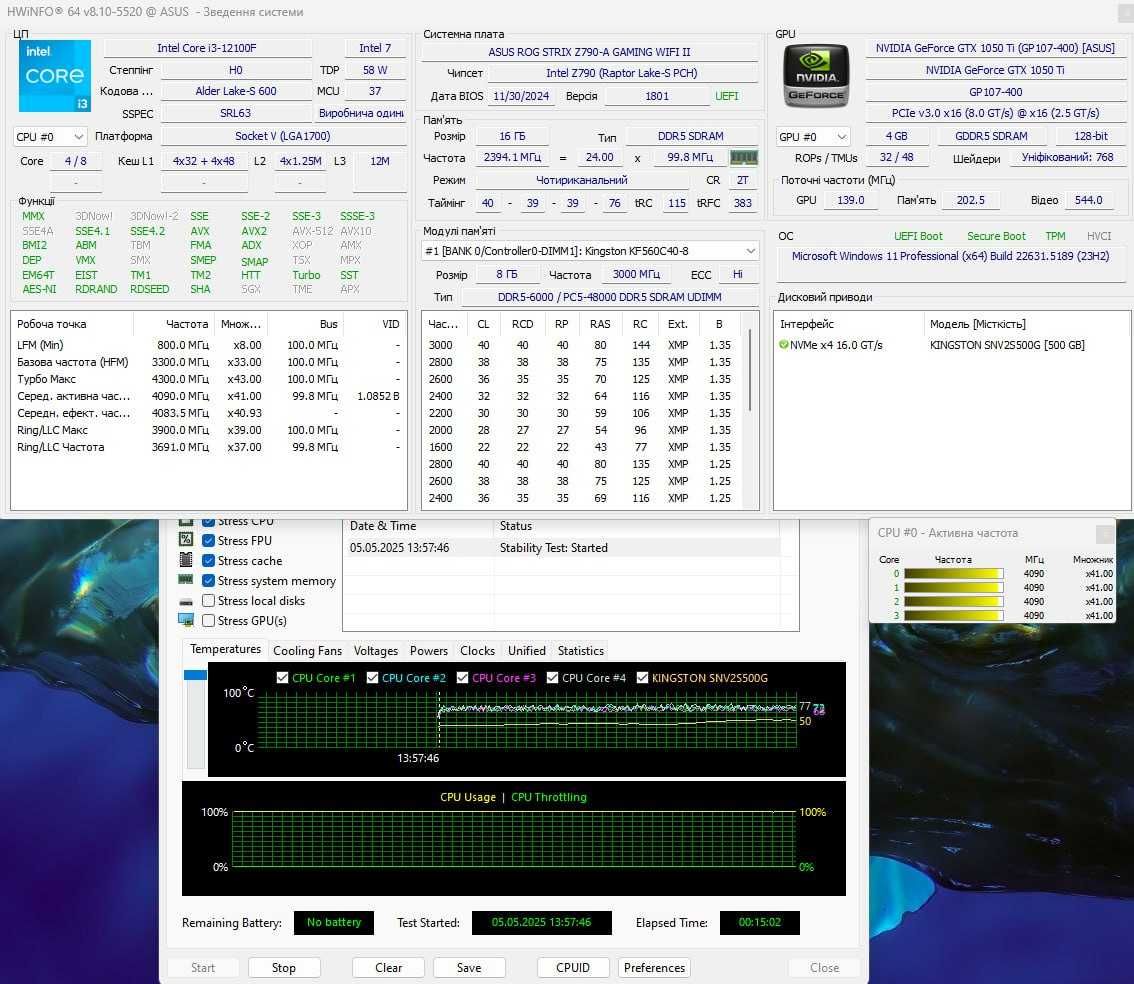Click the TPM indicator label
1134x984 pixels.
1055,236
